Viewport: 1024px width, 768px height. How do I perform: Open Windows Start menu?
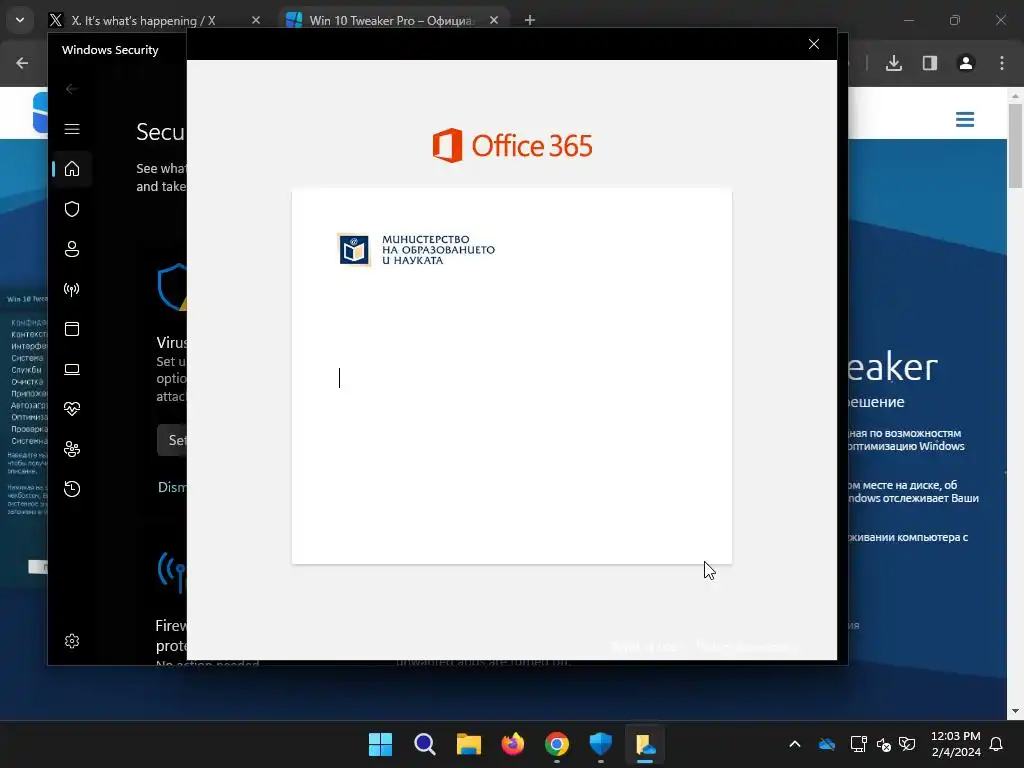click(x=380, y=744)
